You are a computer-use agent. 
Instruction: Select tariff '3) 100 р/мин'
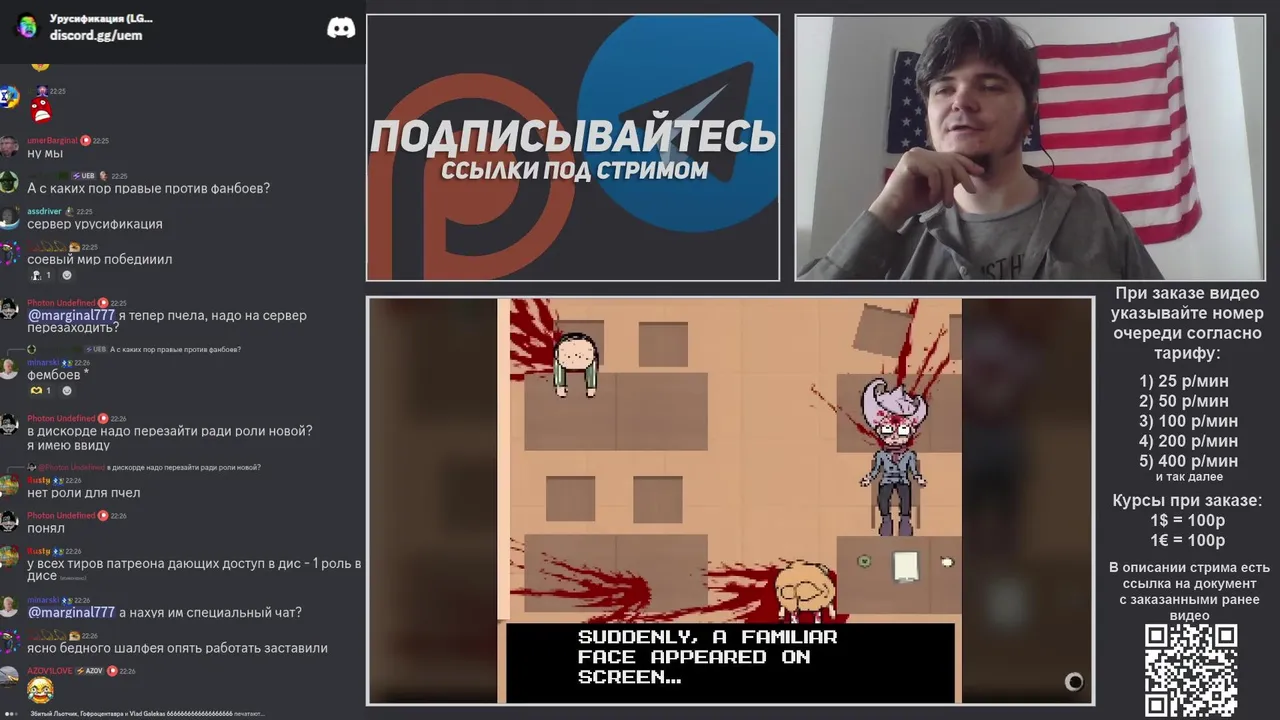[x=1188, y=421]
